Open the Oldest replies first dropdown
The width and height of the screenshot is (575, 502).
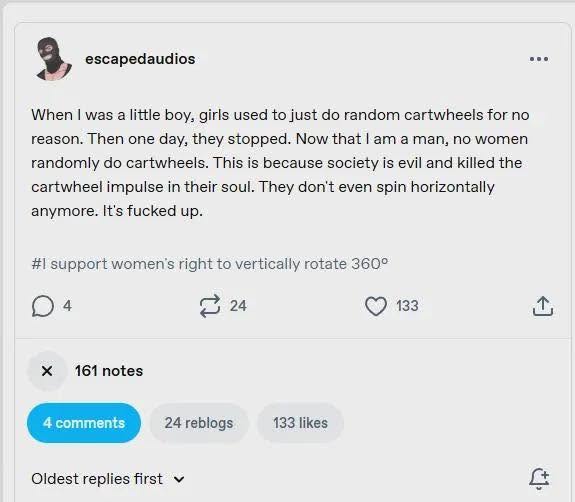(x=108, y=479)
